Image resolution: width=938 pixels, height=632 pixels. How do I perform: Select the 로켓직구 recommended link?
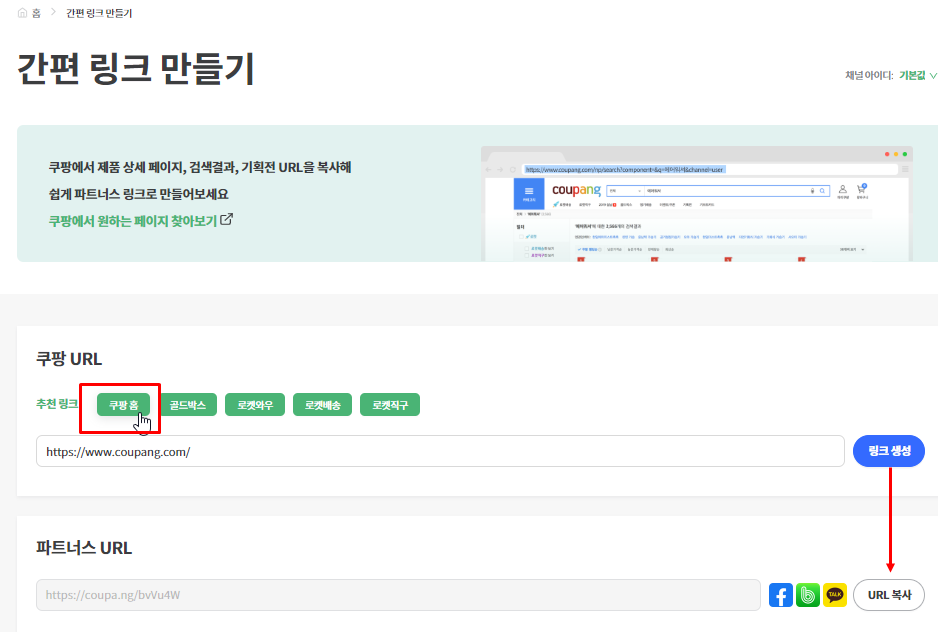[x=390, y=405]
